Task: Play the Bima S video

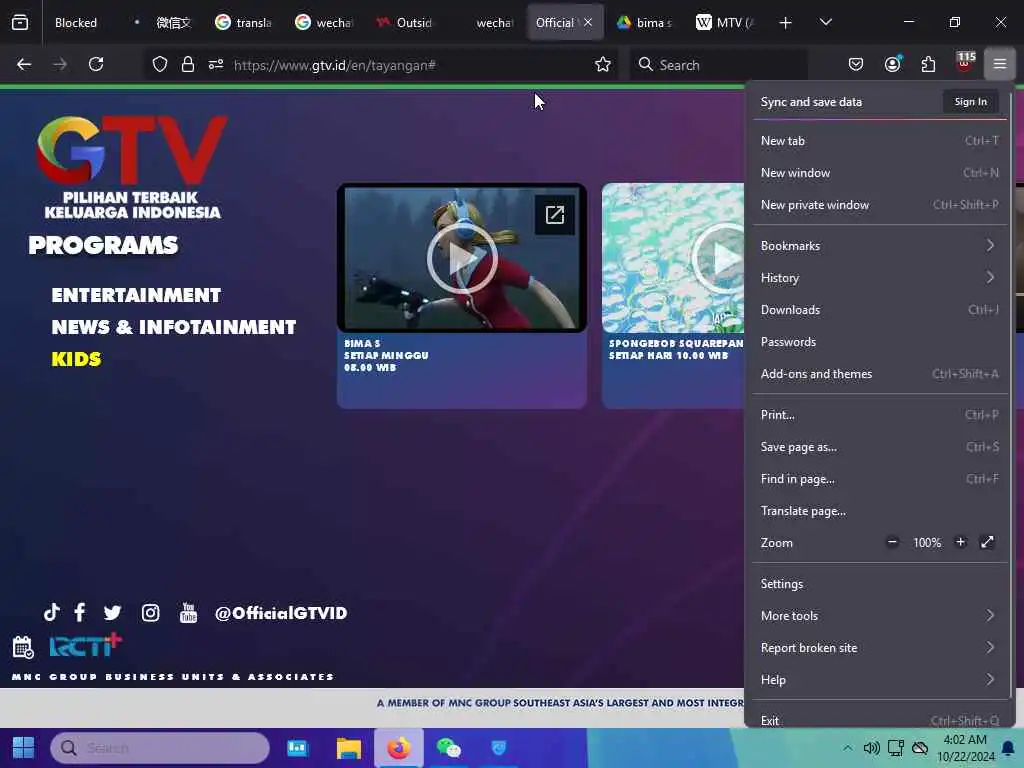Action: tap(462, 259)
